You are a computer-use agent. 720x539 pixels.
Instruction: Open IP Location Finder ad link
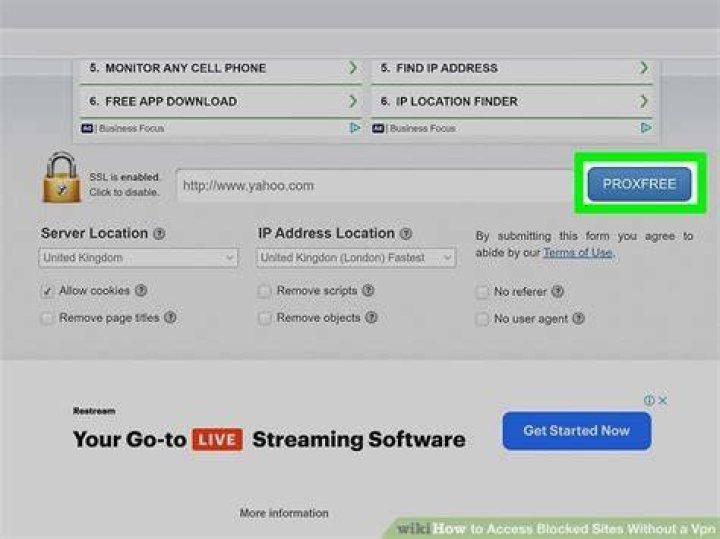pos(512,101)
